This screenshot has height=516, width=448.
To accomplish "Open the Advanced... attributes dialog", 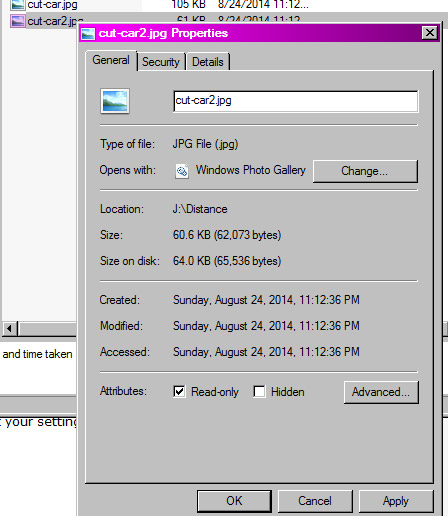I will (381, 392).
